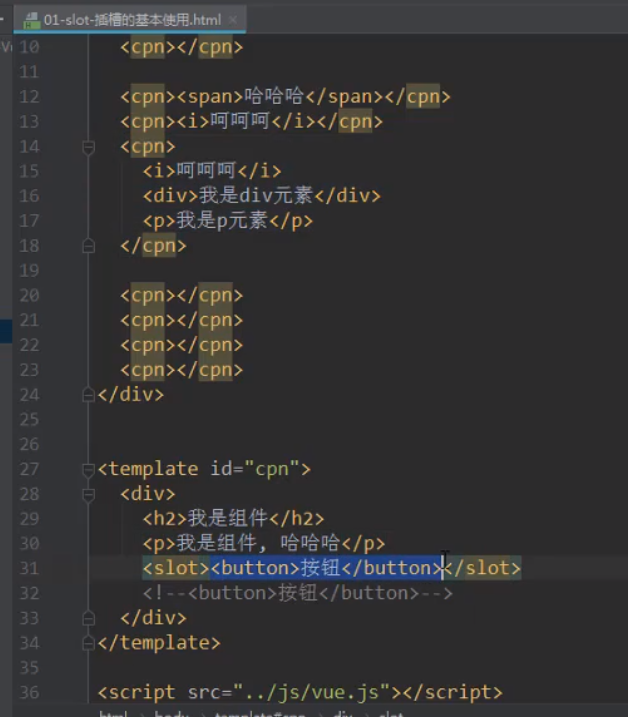Click the 我是p元素 text on line 17
Image resolution: width=628 pixels, height=717 pixels.
[x=222, y=221]
